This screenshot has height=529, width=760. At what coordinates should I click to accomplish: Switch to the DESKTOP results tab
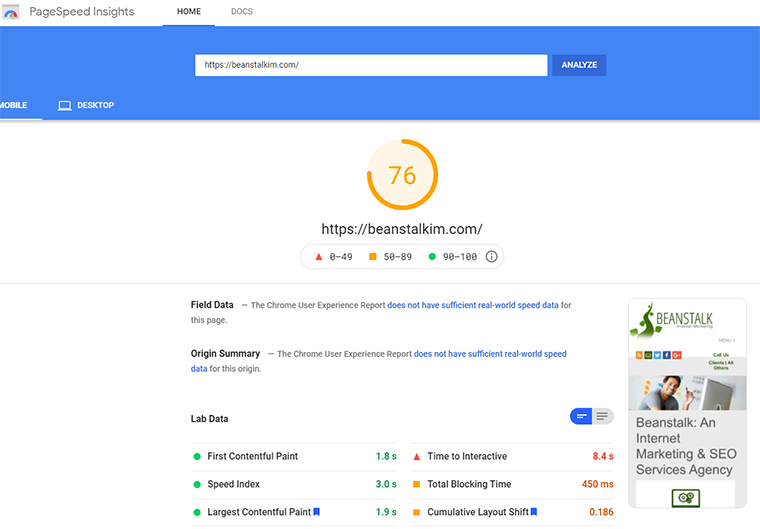(x=86, y=105)
